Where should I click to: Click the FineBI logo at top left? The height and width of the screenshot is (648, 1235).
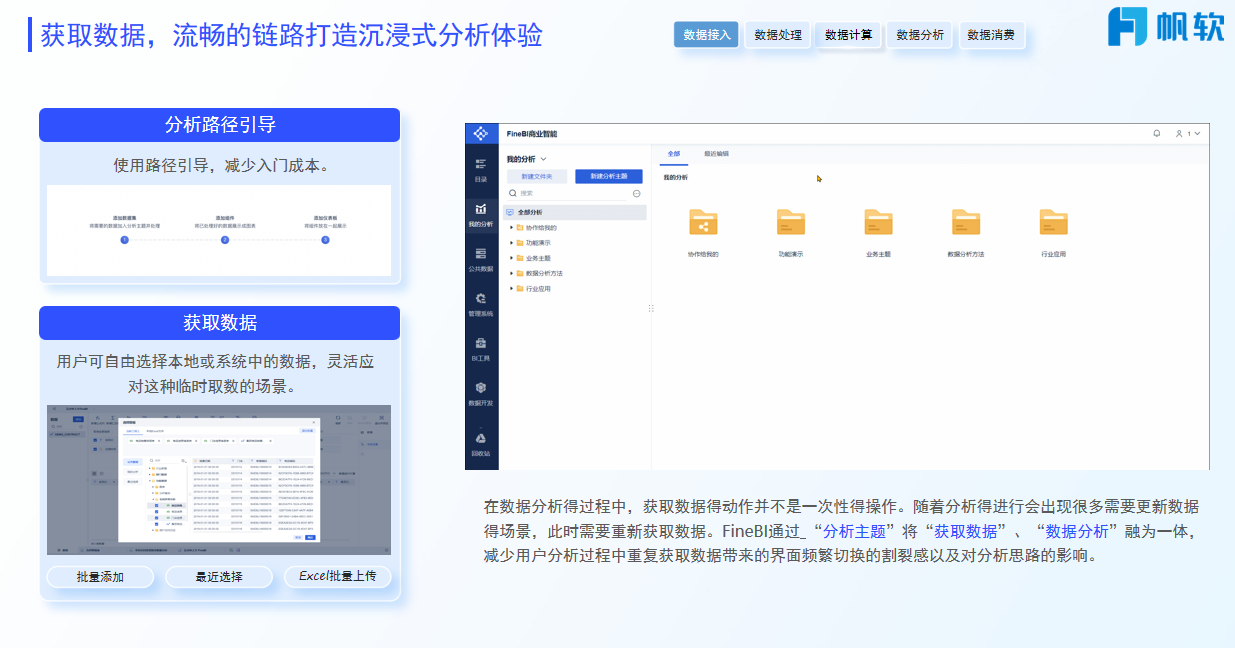coord(481,133)
